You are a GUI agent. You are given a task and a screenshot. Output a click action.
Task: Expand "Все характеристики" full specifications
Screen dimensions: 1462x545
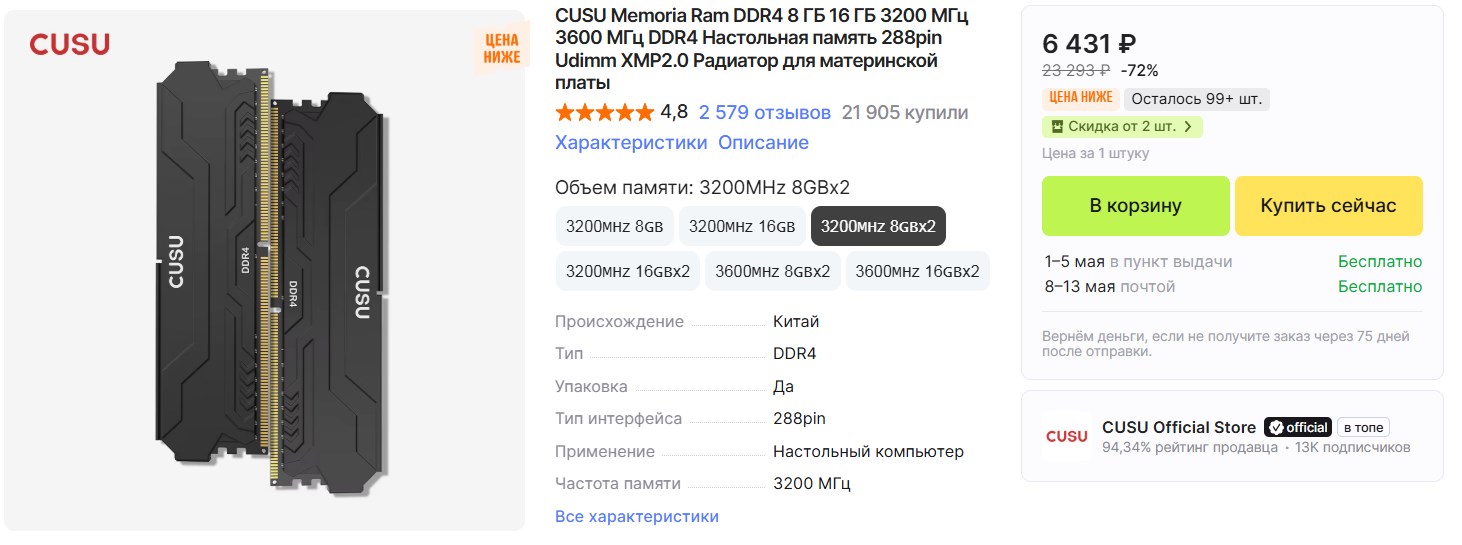(636, 516)
